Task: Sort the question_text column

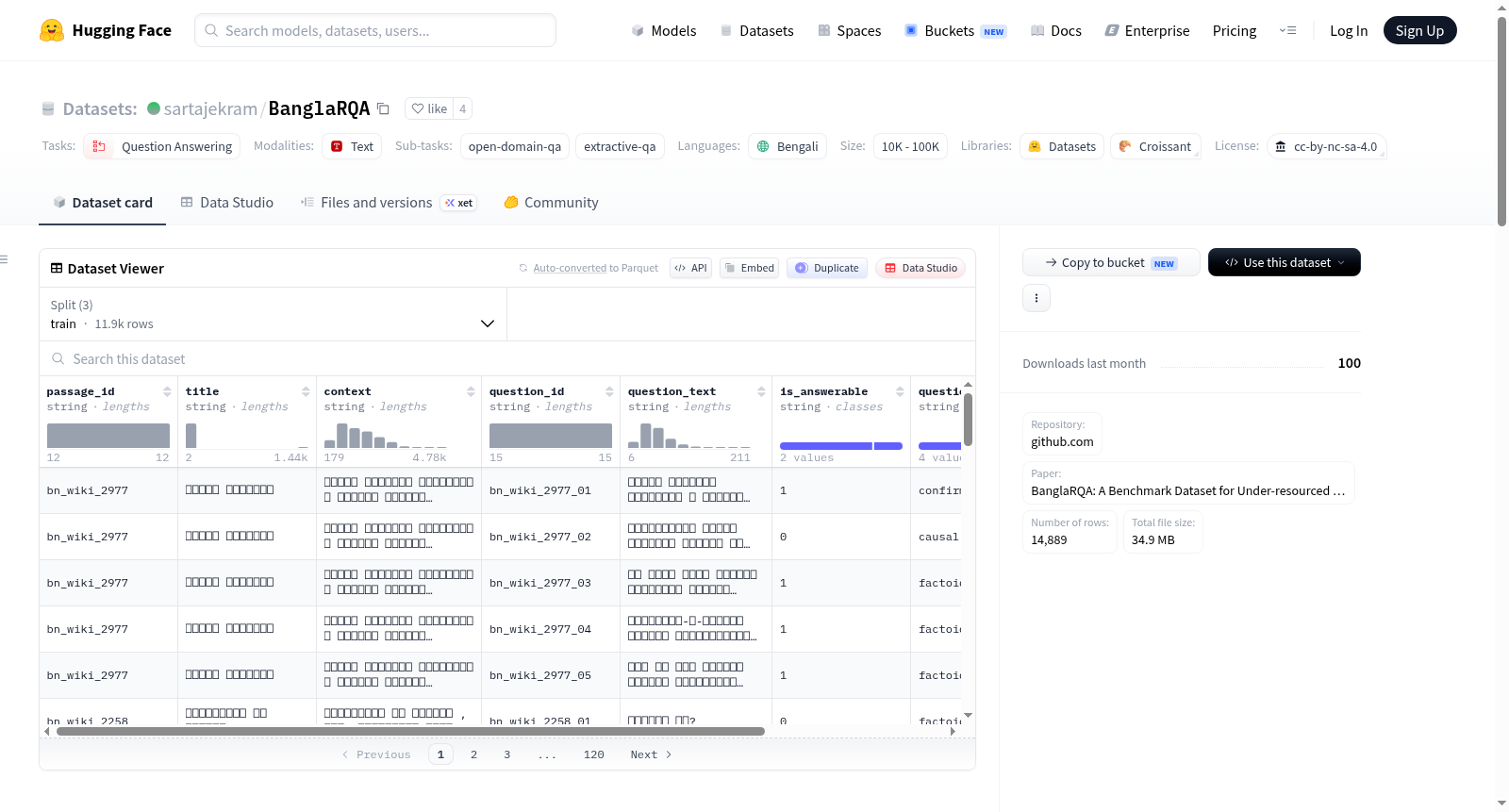Action: click(x=761, y=391)
